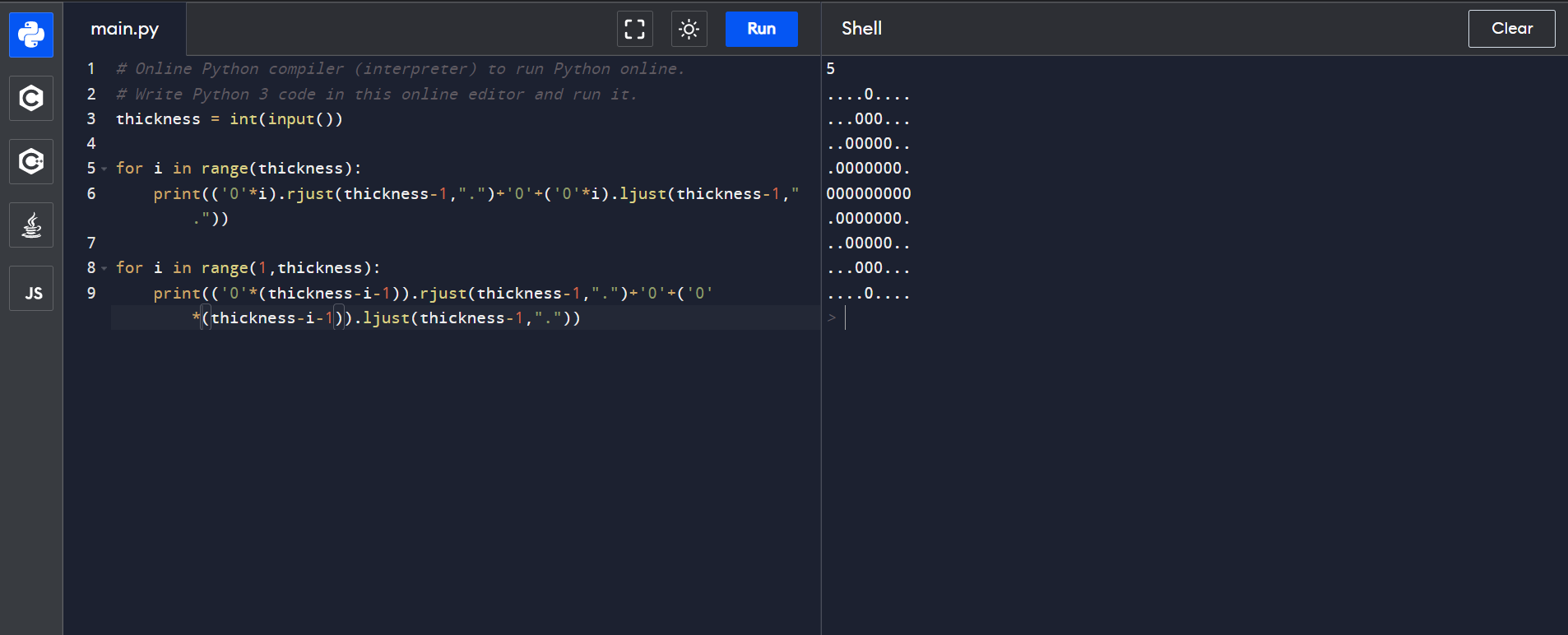Viewport: 1568px width, 635px height.
Task: Collapse the for loop at line 8
Action: (104, 268)
